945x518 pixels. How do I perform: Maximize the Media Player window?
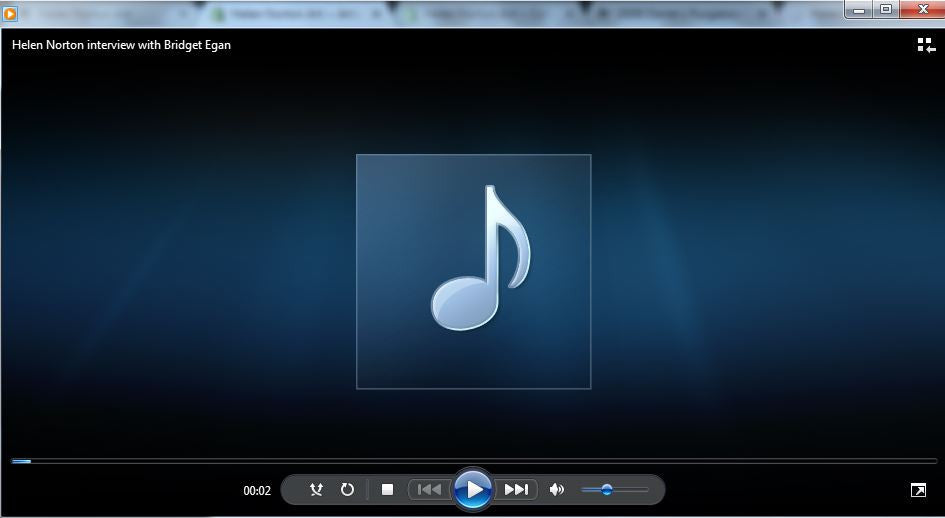coord(885,10)
